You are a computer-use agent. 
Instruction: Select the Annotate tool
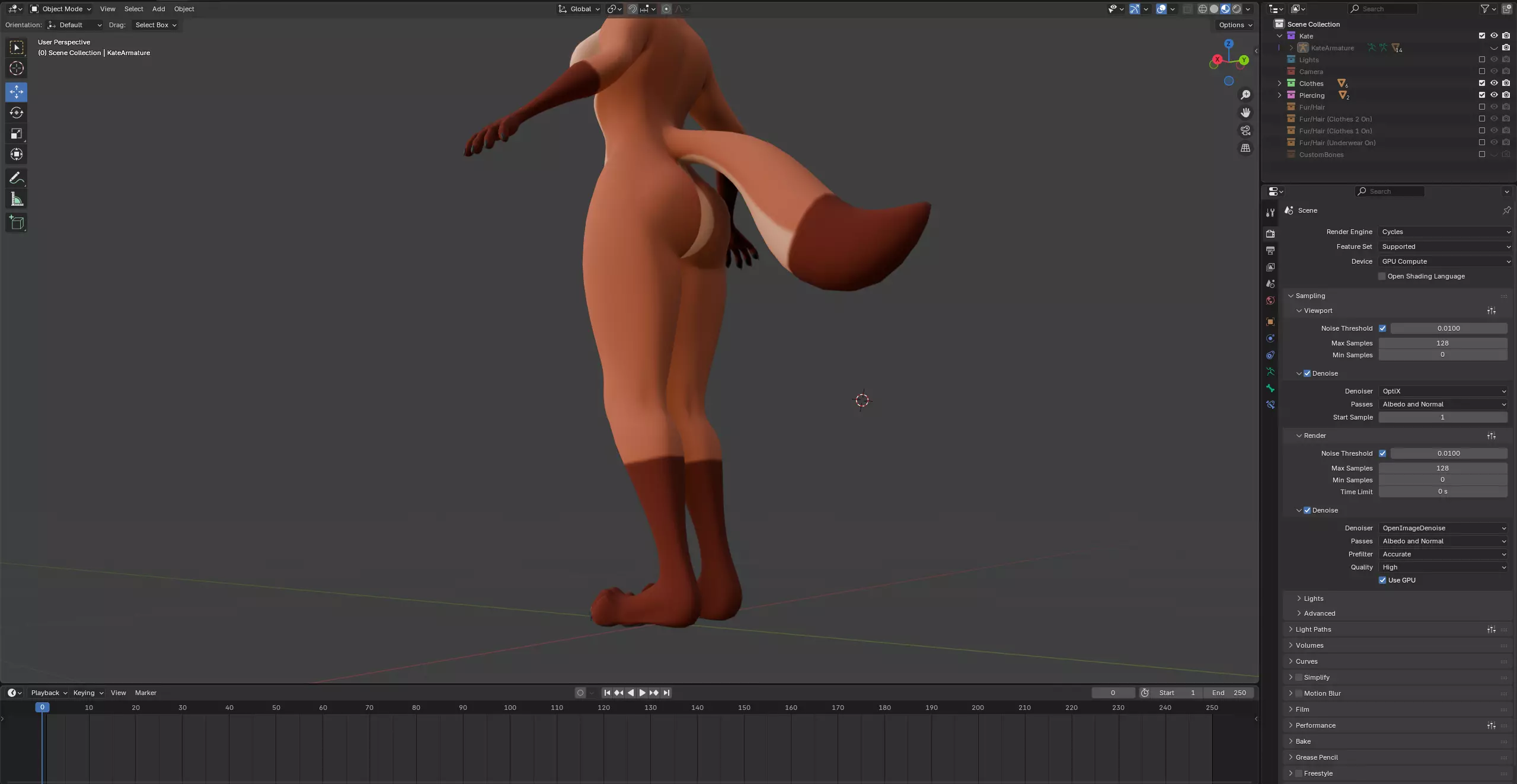17,178
